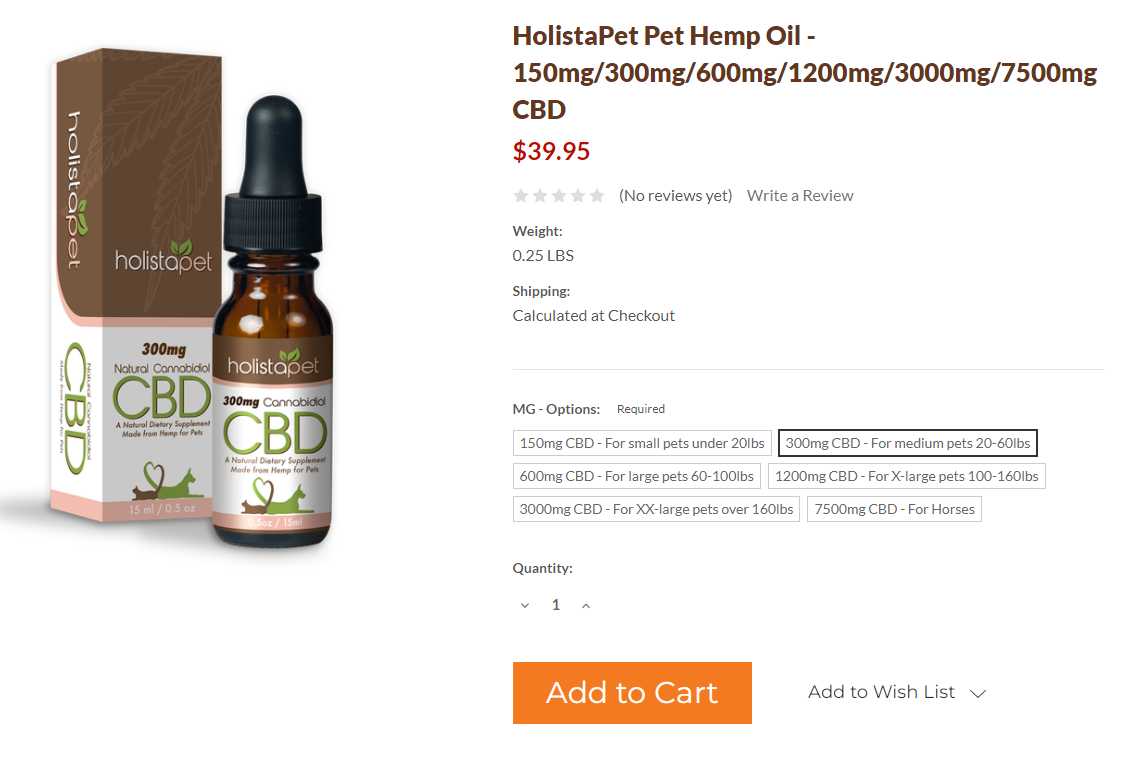Increase quantity with the up chevron
This screenshot has height=784, width=1121.
pos(586,605)
